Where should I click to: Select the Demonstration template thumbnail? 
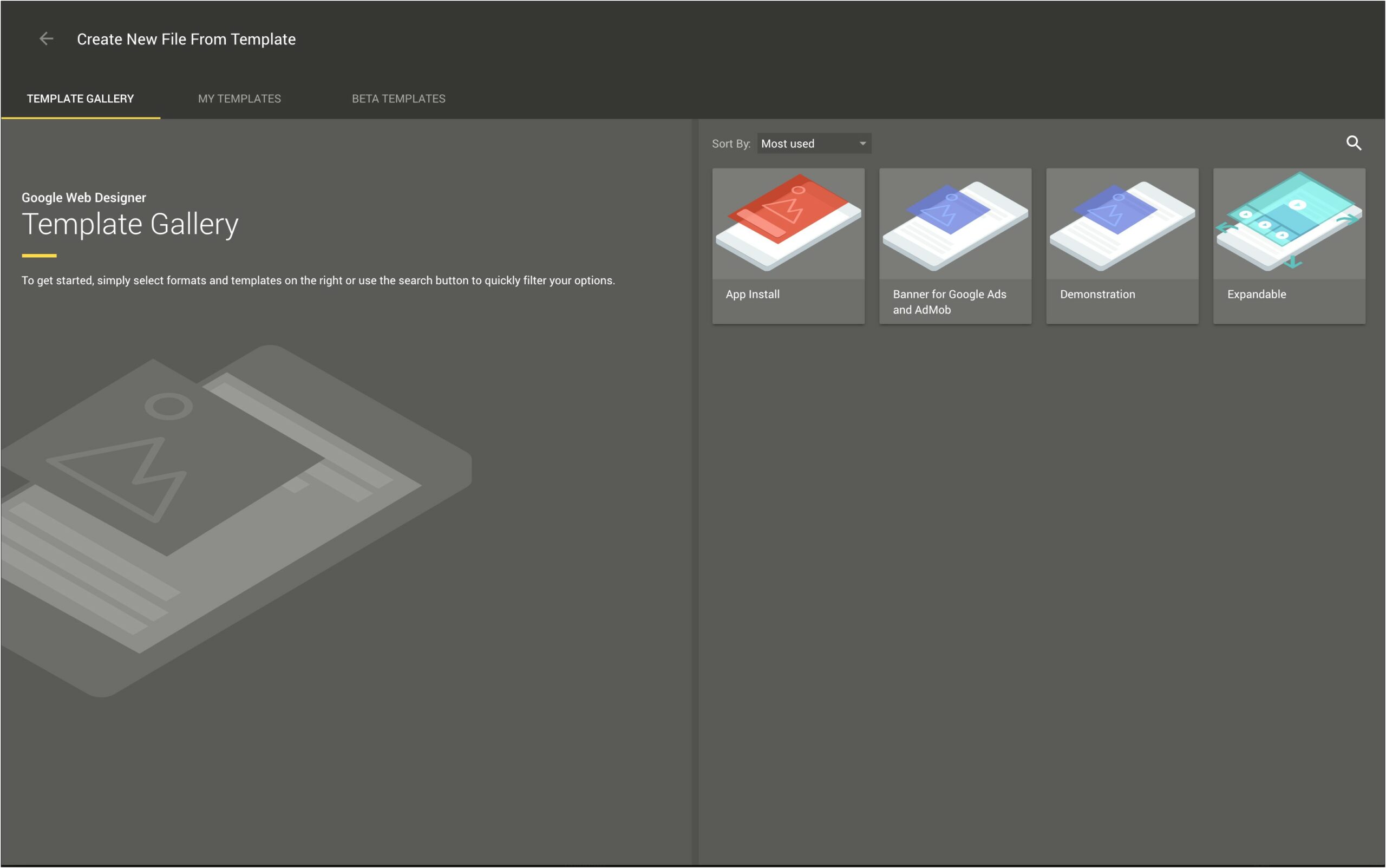coord(1122,223)
